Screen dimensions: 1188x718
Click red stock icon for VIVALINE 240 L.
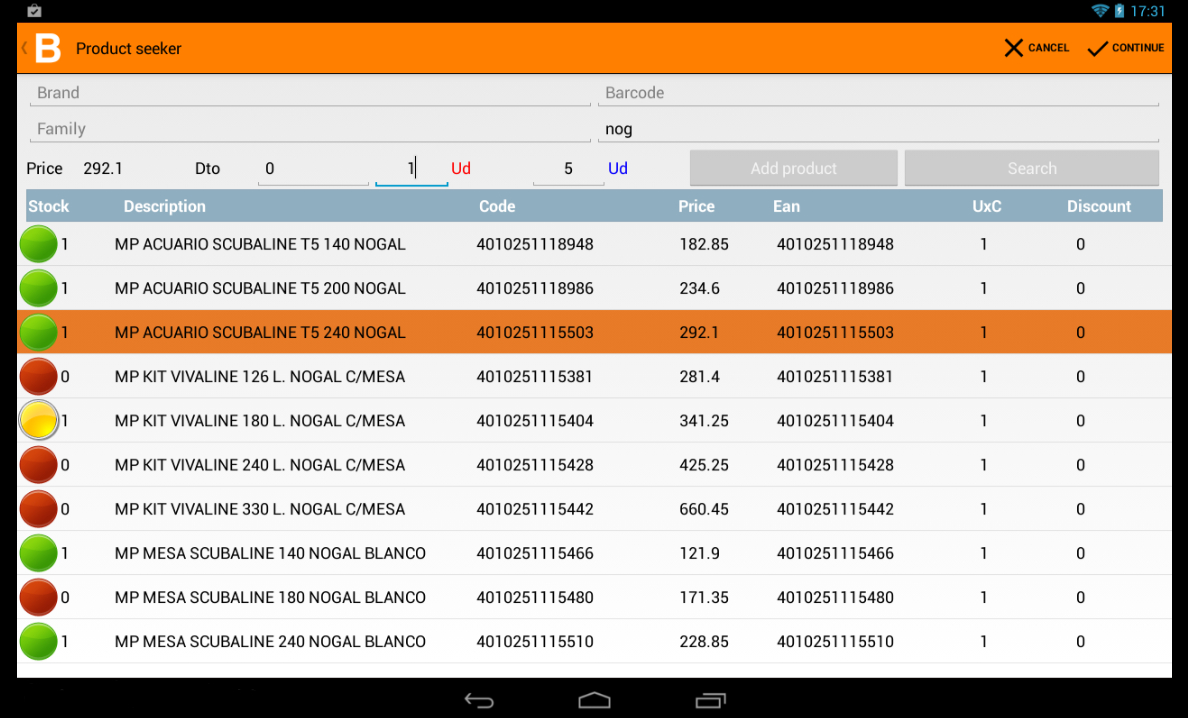[38, 464]
